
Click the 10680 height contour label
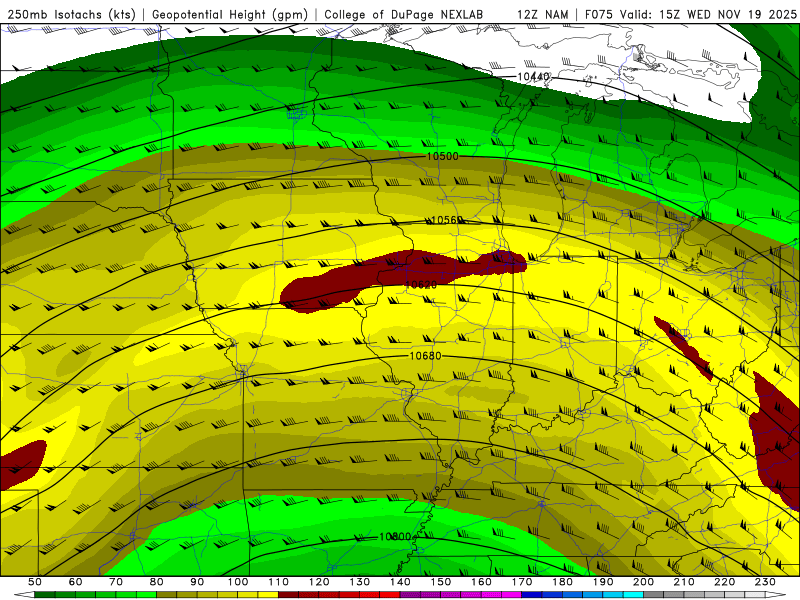[x=426, y=356]
